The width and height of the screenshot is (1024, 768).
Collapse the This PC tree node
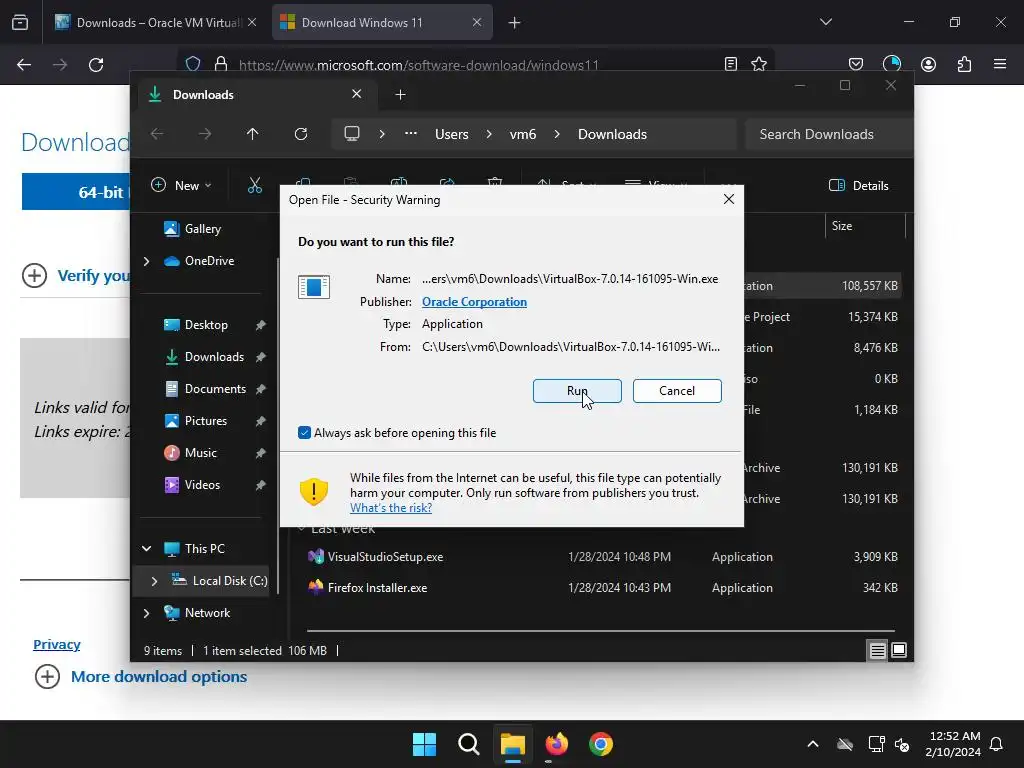pyautogui.click(x=146, y=549)
